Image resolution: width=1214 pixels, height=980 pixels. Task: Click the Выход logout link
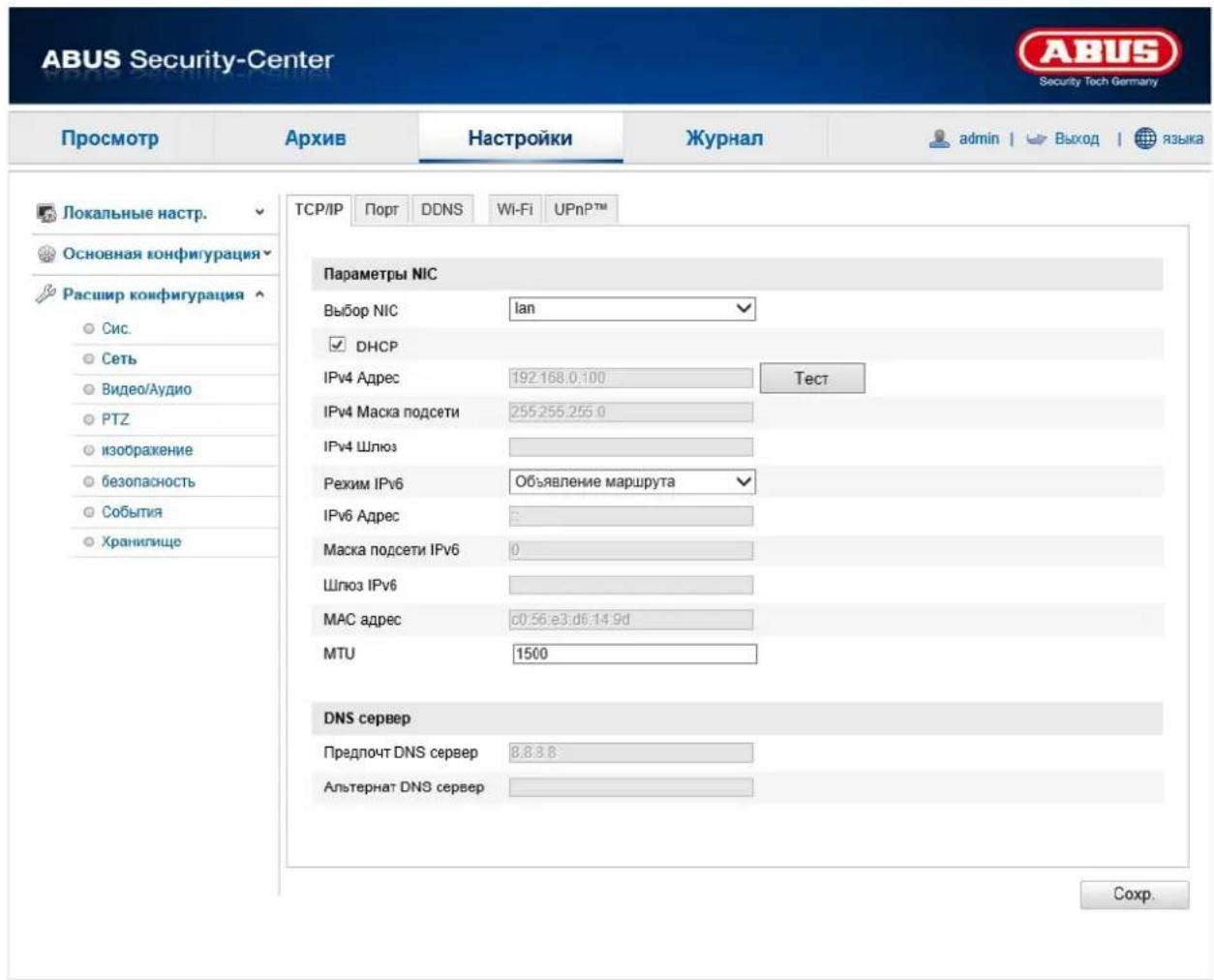[x=1077, y=139]
